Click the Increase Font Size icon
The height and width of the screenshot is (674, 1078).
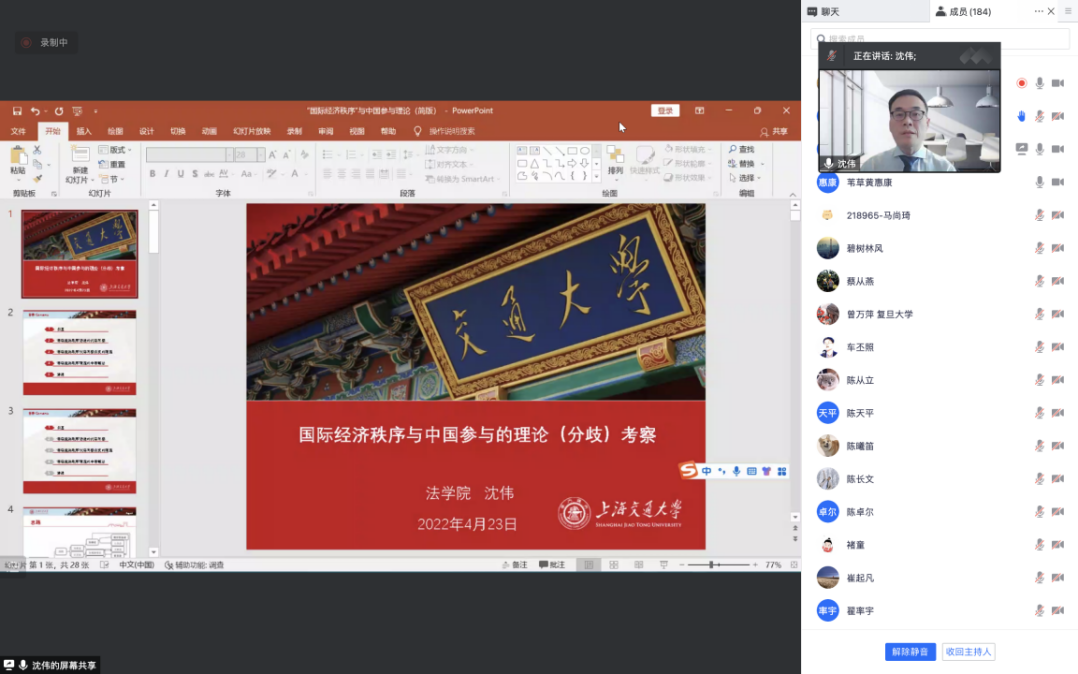pos(272,155)
